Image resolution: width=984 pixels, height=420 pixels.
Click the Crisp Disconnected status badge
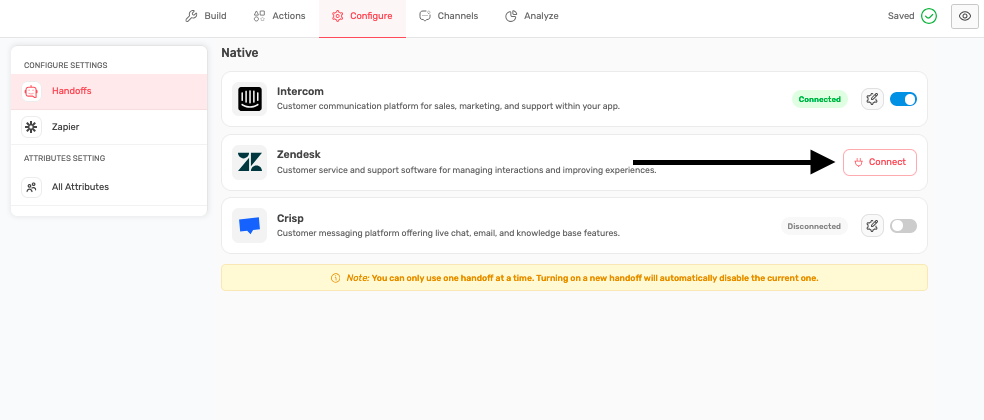[814, 226]
